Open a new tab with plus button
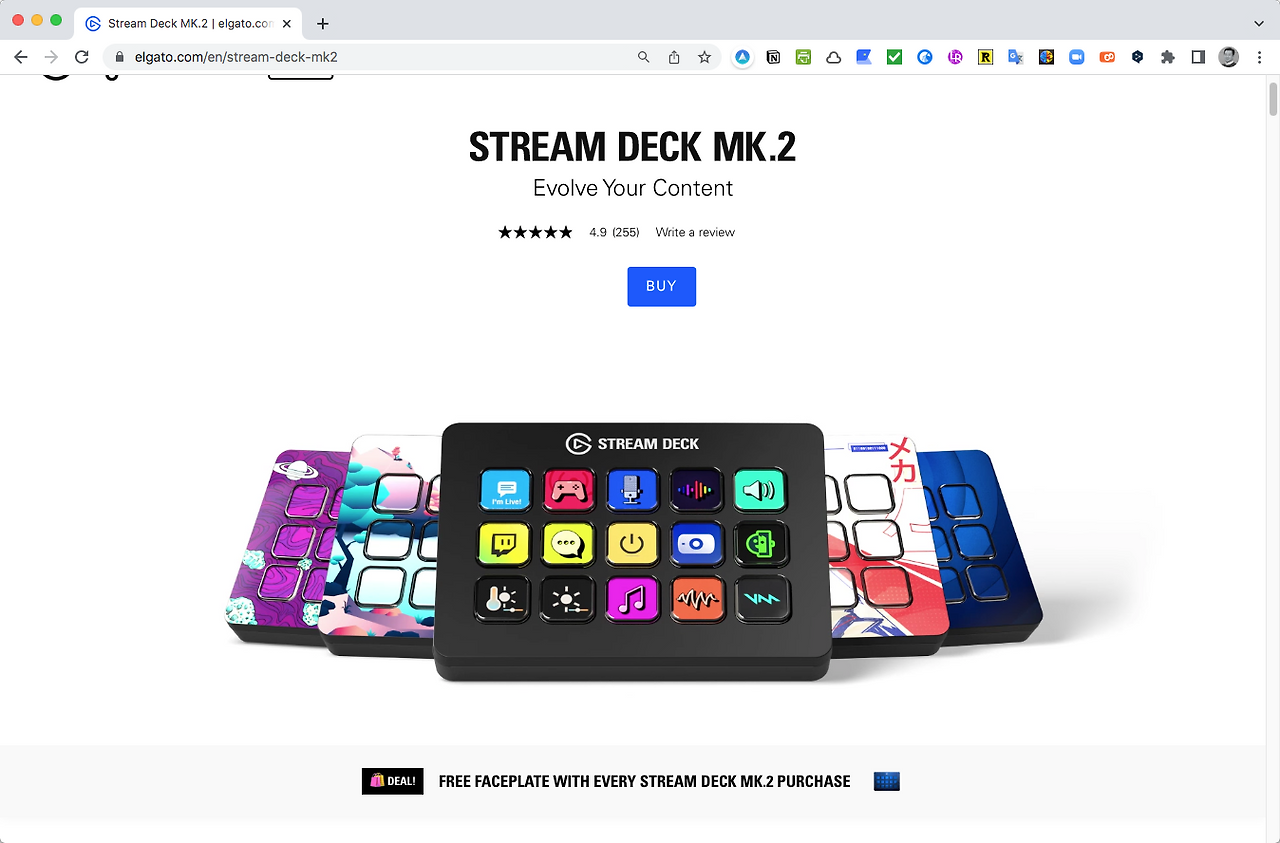The height and width of the screenshot is (843, 1280). click(x=322, y=23)
